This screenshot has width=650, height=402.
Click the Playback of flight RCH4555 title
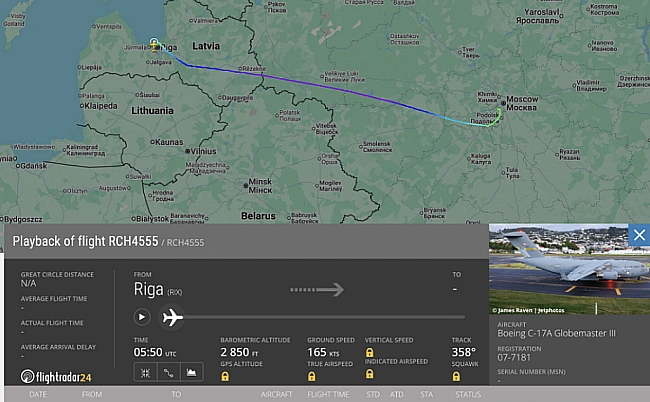(x=85, y=241)
